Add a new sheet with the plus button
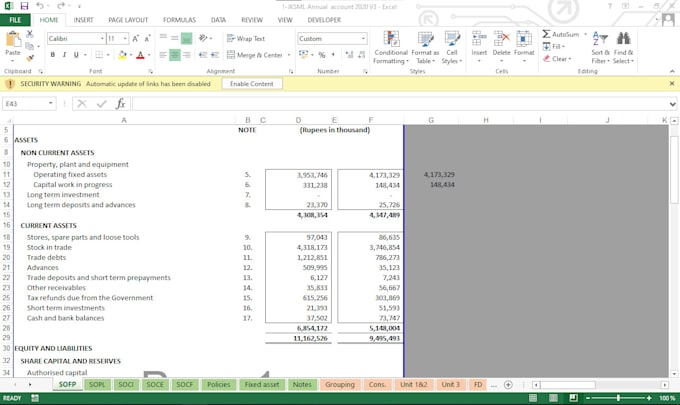The height and width of the screenshot is (405, 680). [x=508, y=385]
